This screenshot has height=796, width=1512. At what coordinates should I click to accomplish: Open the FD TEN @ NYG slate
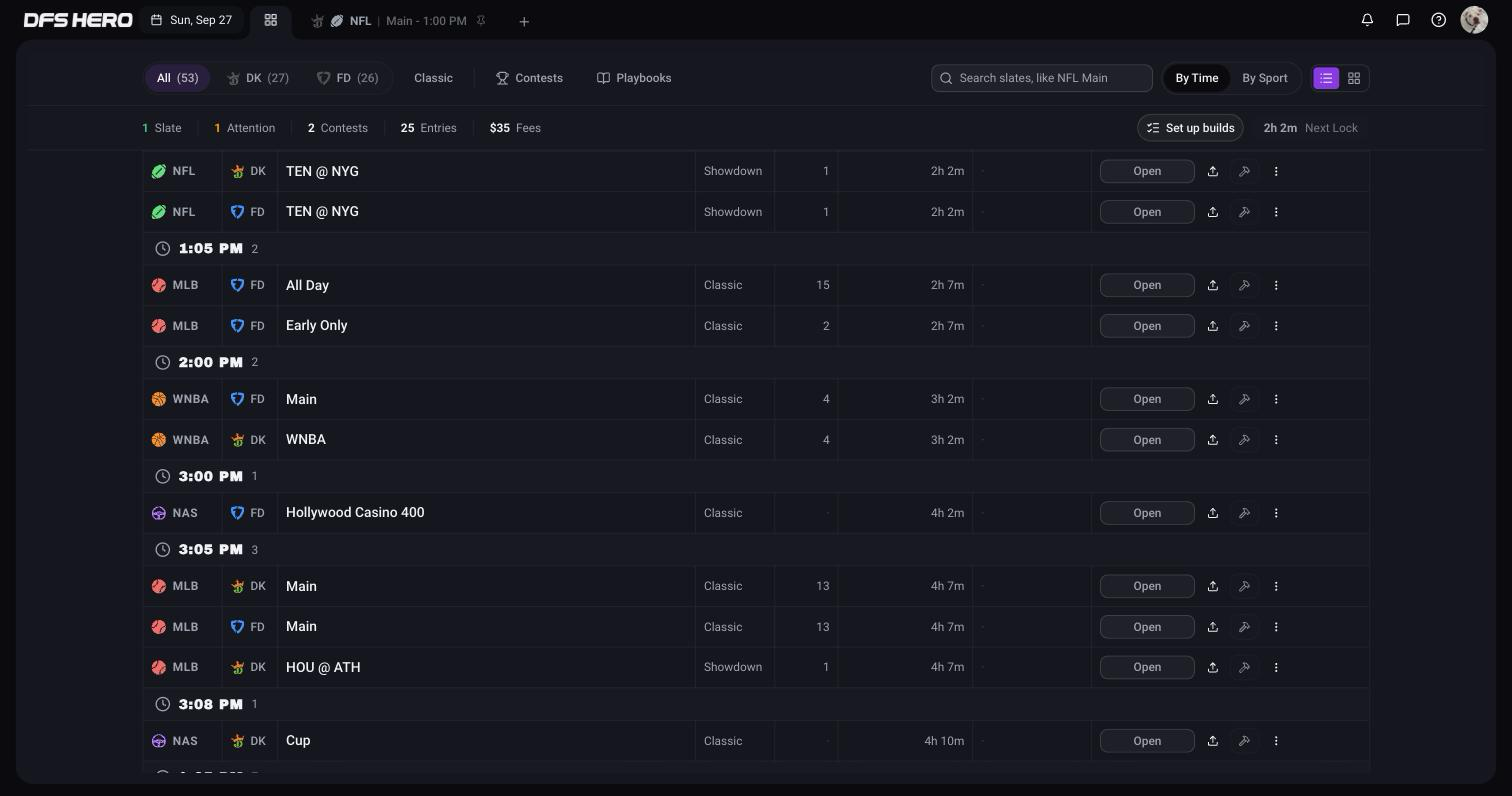click(x=1147, y=212)
